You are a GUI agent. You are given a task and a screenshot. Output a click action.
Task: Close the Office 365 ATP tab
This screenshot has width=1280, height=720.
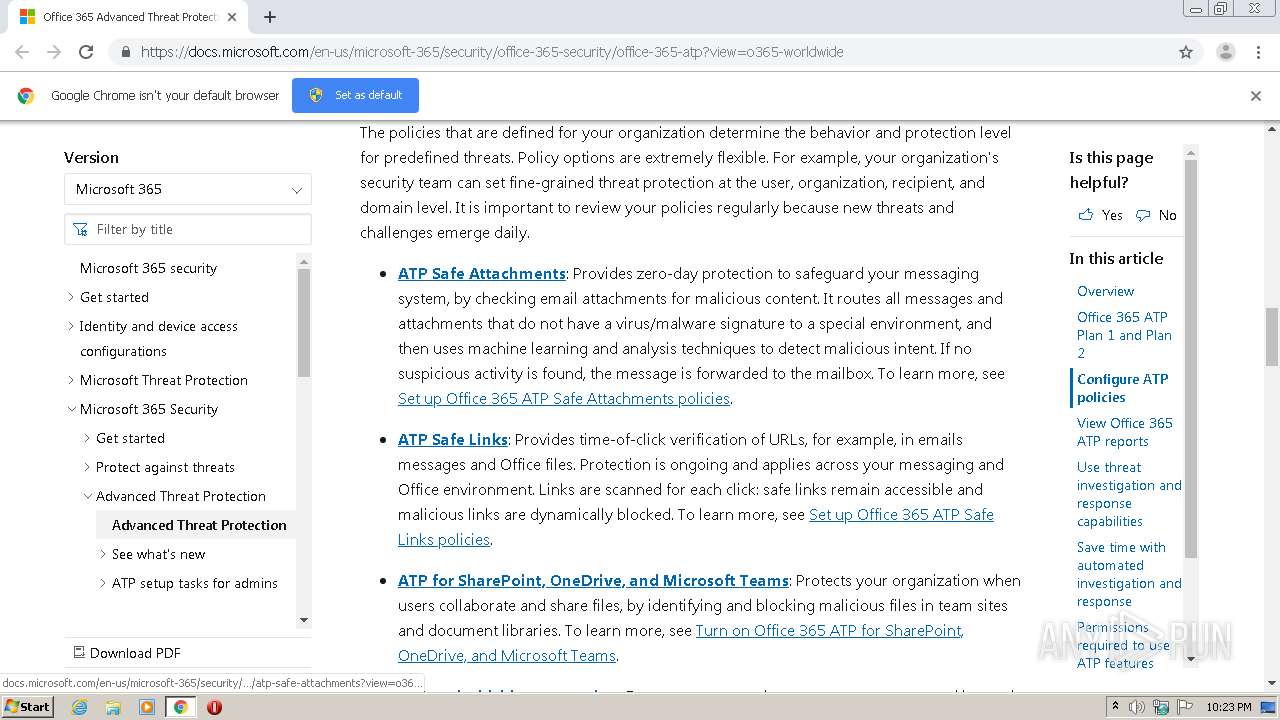click(232, 17)
